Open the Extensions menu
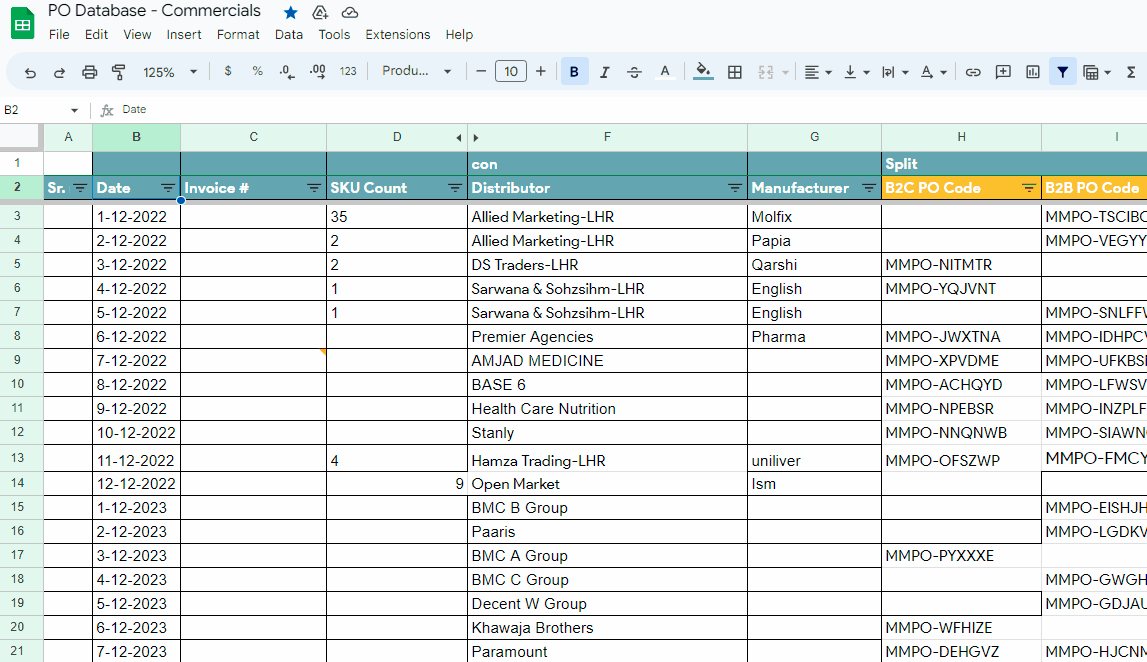The width and height of the screenshot is (1147, 662). tap(397, 34)
